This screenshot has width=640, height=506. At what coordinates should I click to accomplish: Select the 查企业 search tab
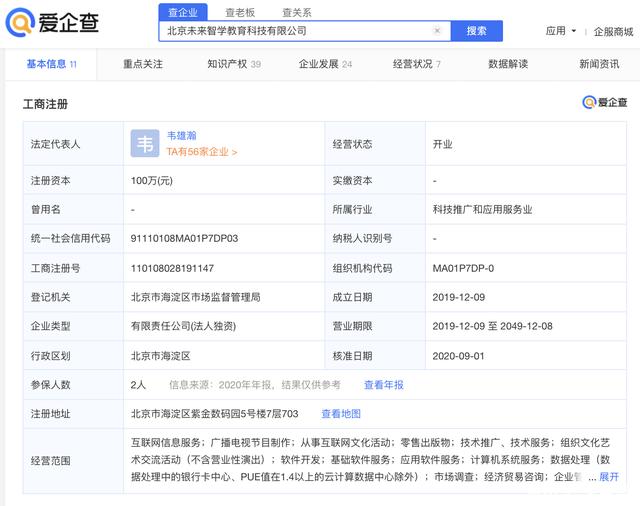[183, 12]
